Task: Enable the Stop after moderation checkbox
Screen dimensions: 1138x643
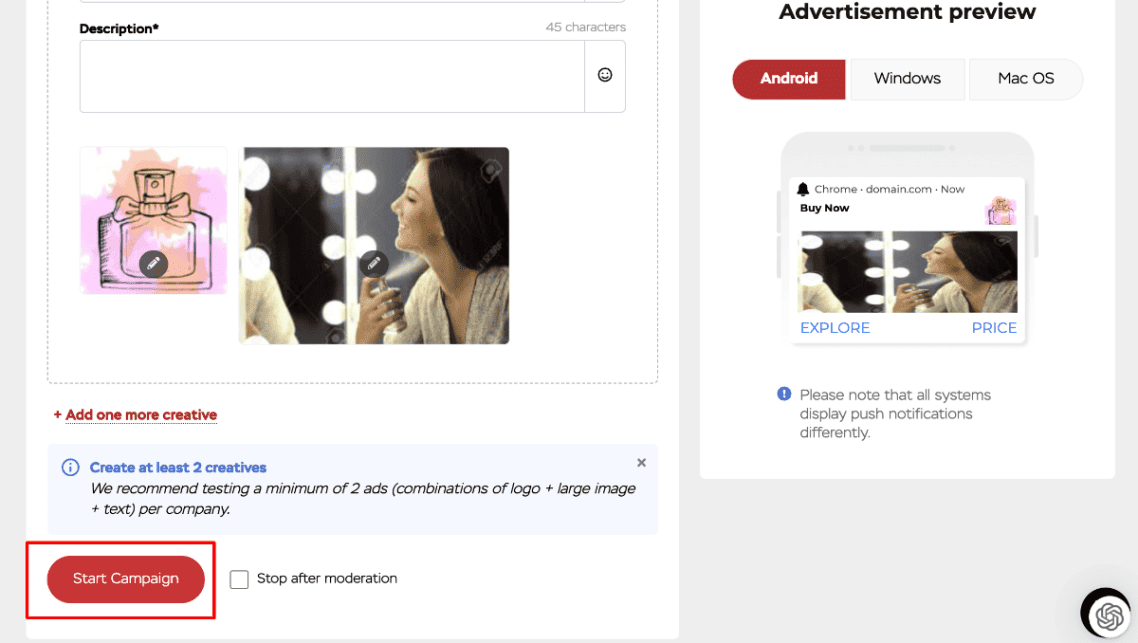Action: coord(239,579)
